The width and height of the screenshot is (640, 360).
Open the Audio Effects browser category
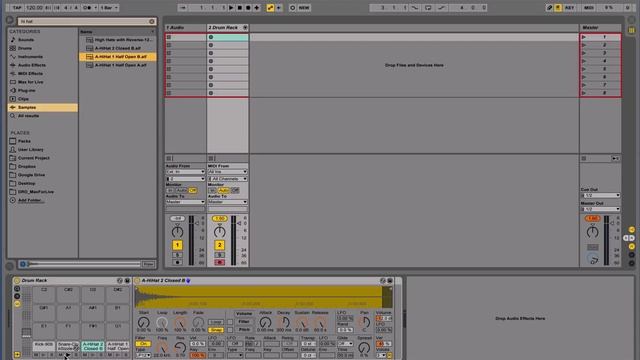[31, 65]
